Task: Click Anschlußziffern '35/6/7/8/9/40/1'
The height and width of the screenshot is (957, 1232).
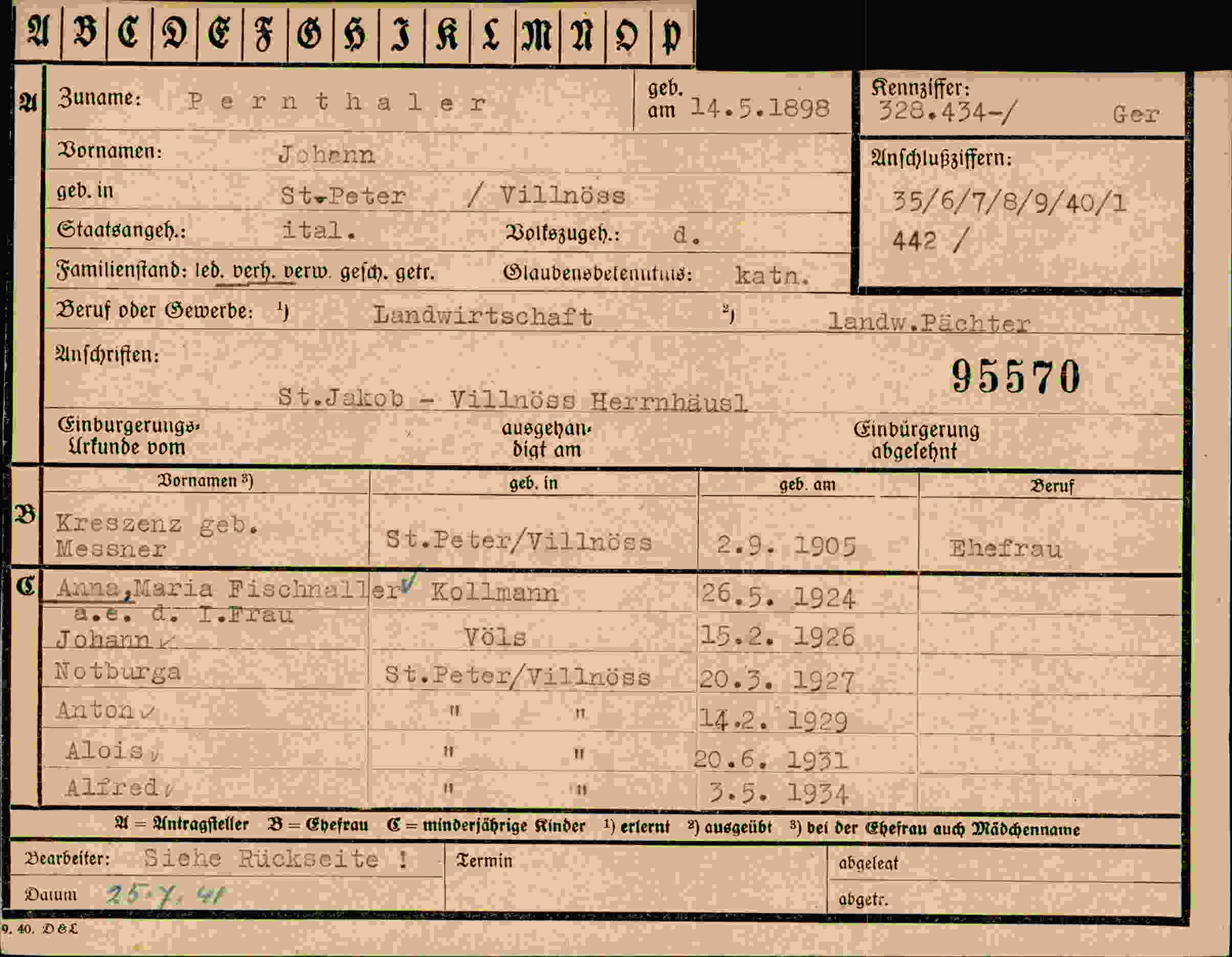Action: (1009, 202)
